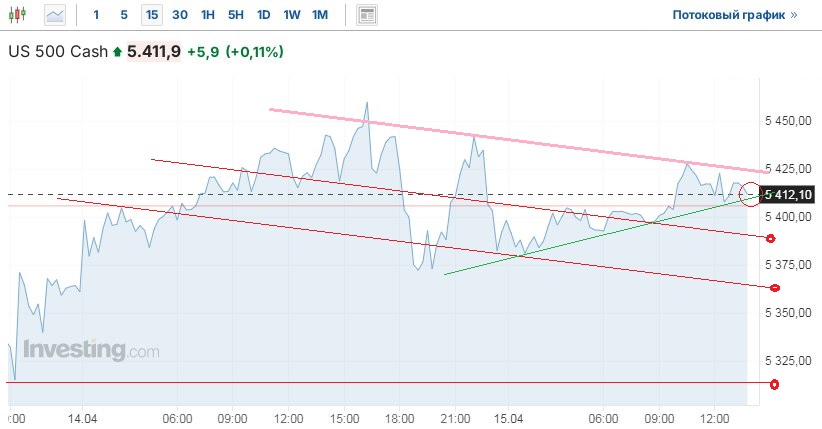822x429 pixels.
Task: Click end handle of lowest descending red line
Action: pos(772,288)
